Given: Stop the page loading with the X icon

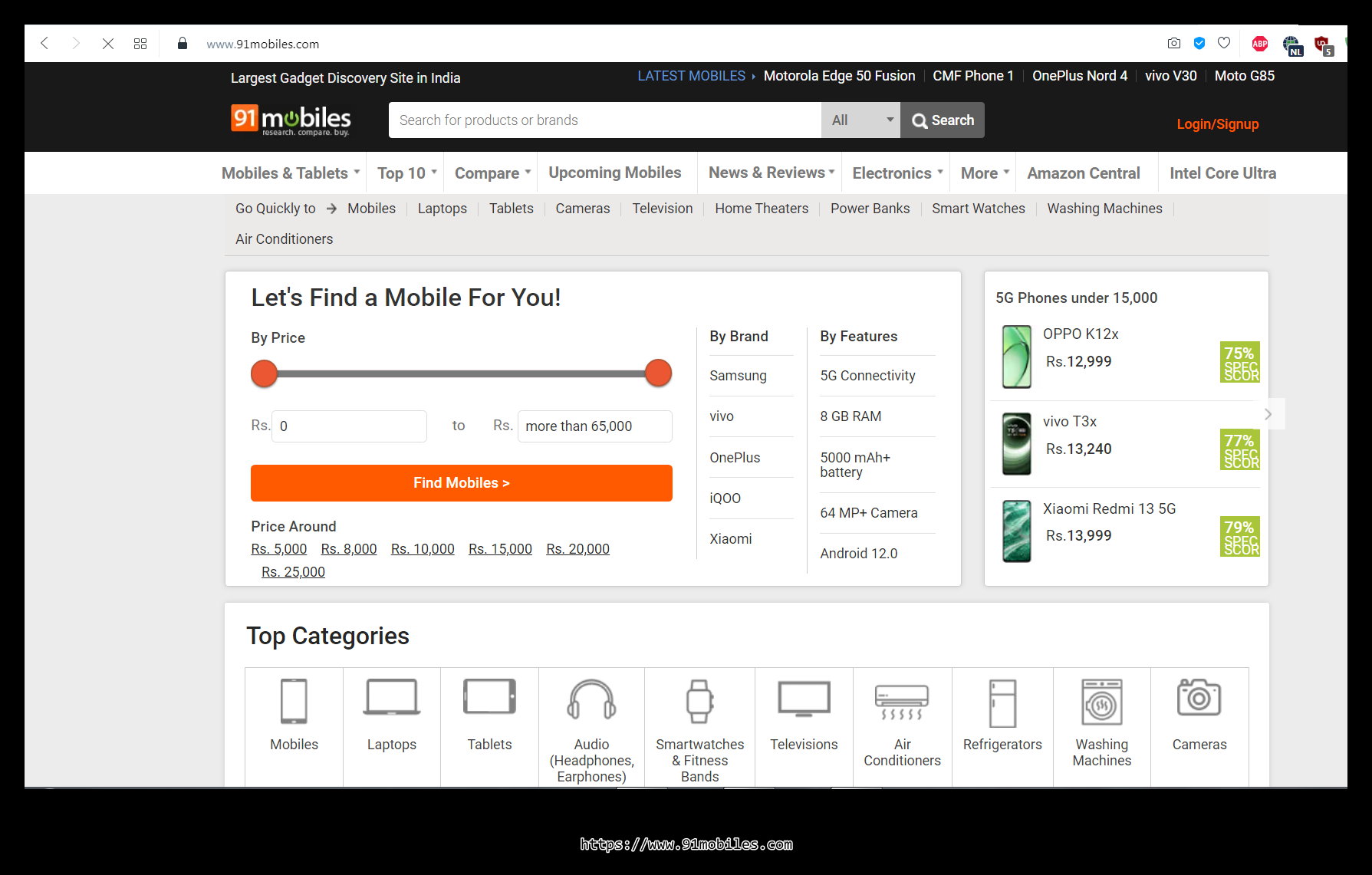Looking at the screenshot, I should [108, 44].
